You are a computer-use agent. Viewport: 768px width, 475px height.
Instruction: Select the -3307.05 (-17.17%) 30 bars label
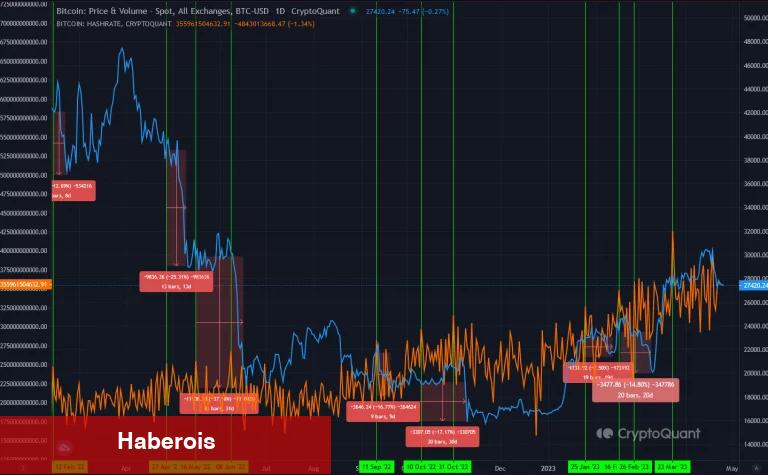[442, 436]
